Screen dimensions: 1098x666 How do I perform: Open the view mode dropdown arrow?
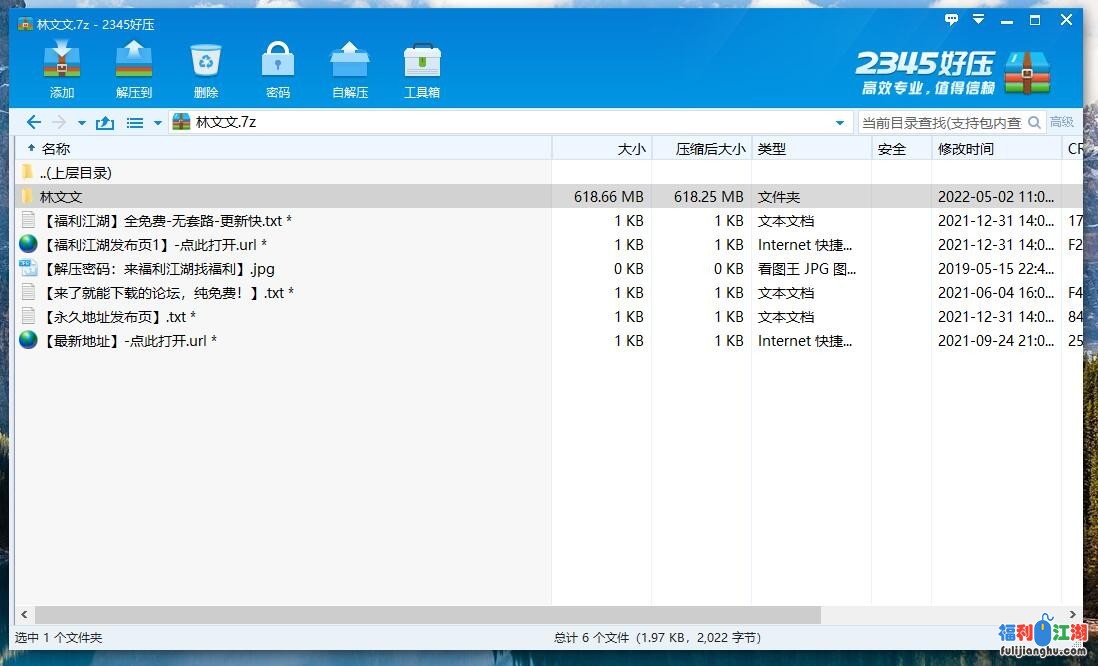pos(157,123)
